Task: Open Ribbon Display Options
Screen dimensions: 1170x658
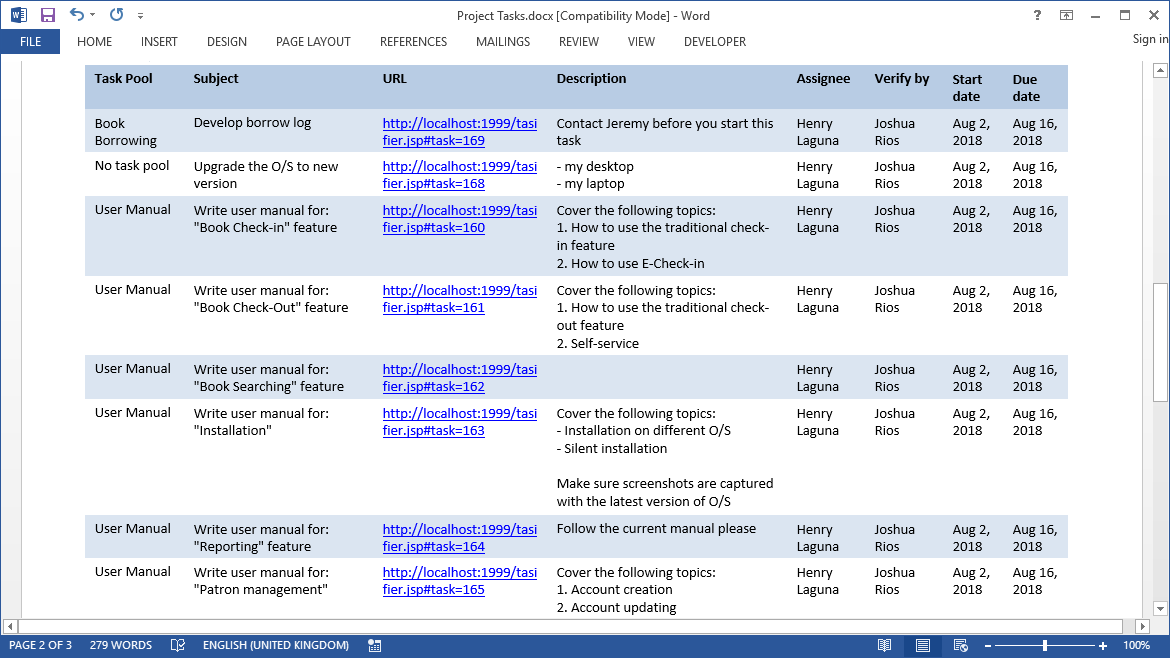Action: [x=1066, y=15]
